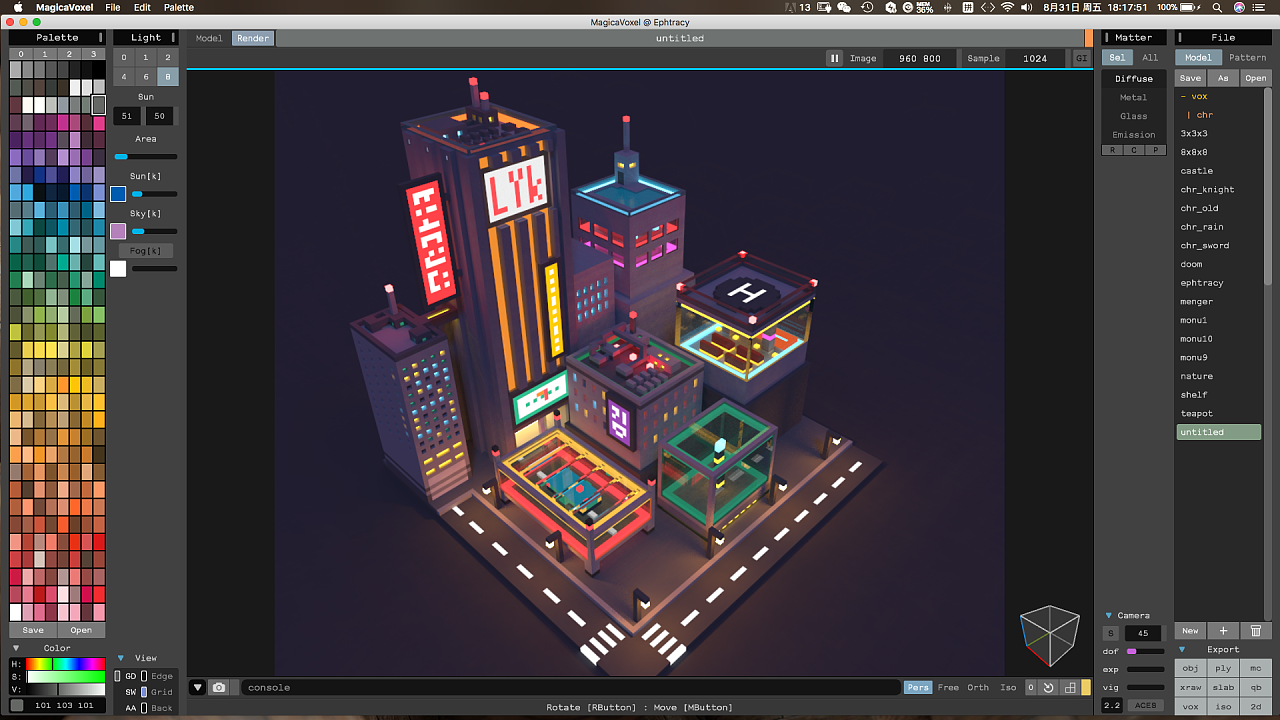Click the 3D orientation cube gizmo
This screenshot has height=720, width=1280.
pos(1049,635)
